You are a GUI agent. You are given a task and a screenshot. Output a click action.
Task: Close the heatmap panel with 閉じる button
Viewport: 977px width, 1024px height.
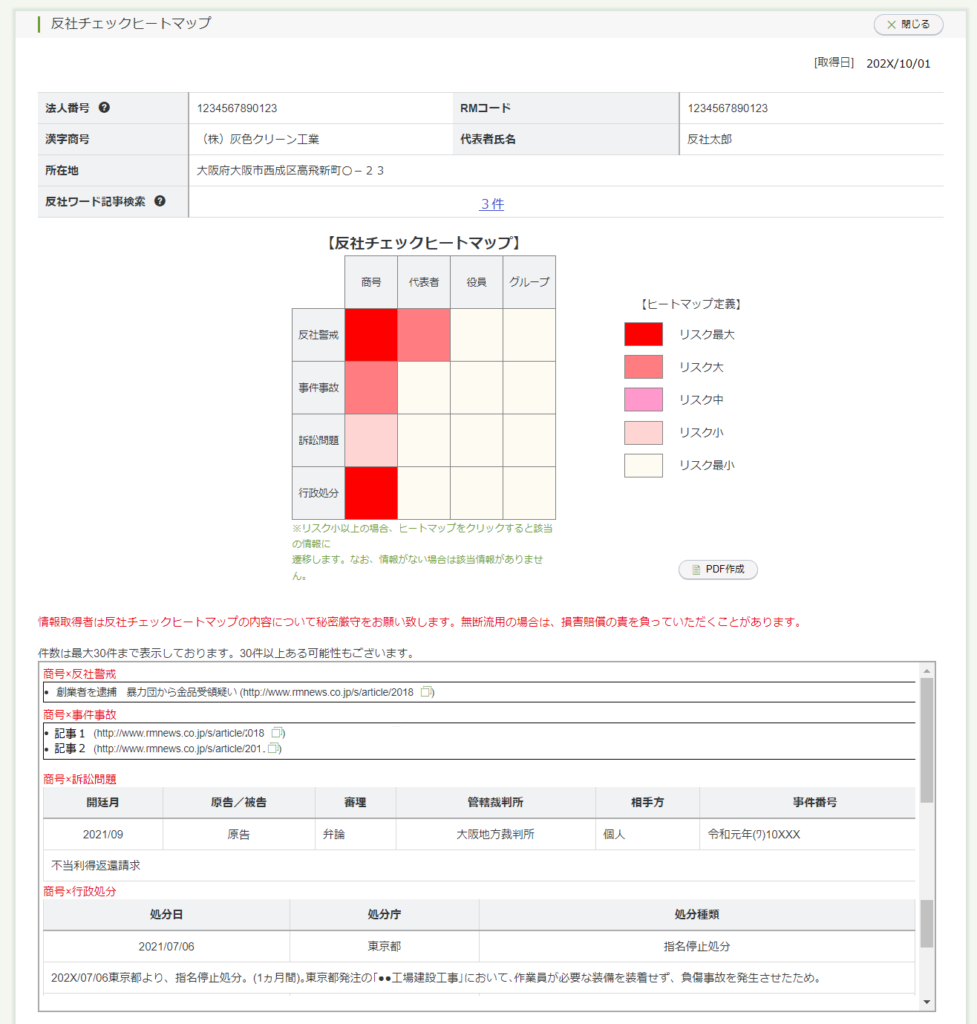907,24
